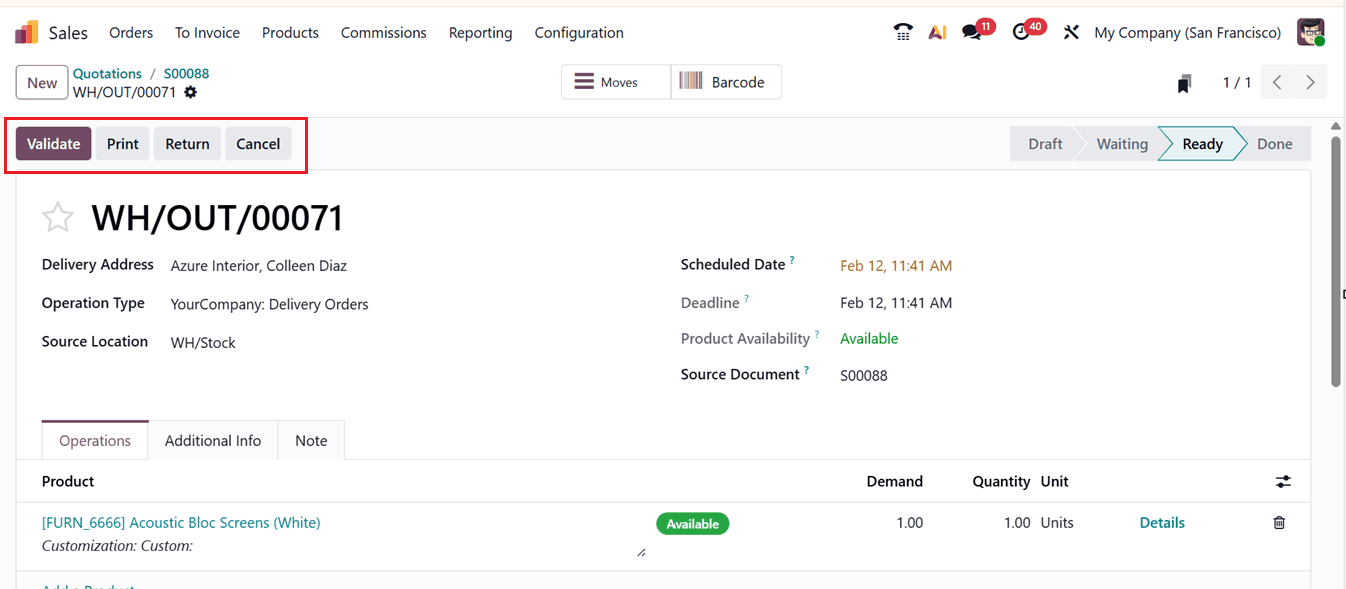Image resolution: width=1346 pixels, height=589 pixels.
Task: Open the Discuss messages icon with 11 notifications
Action: [x=972, y=31]
